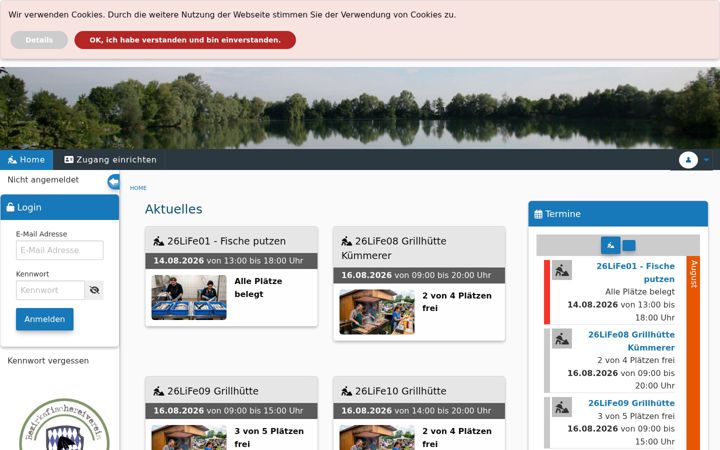Click the HOME breadcrumb link
Screen dimensions: 720x450
pyautogui.click(x=138, y=188)
